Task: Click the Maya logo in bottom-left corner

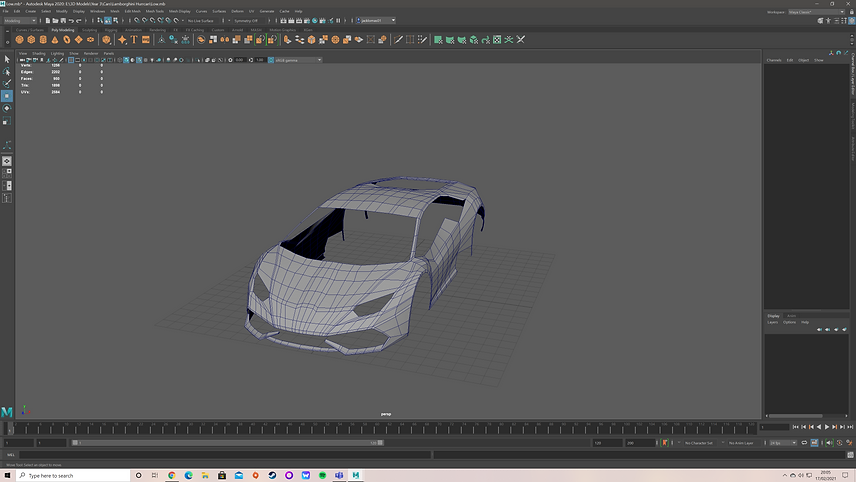Action: (x=8, y=411)
